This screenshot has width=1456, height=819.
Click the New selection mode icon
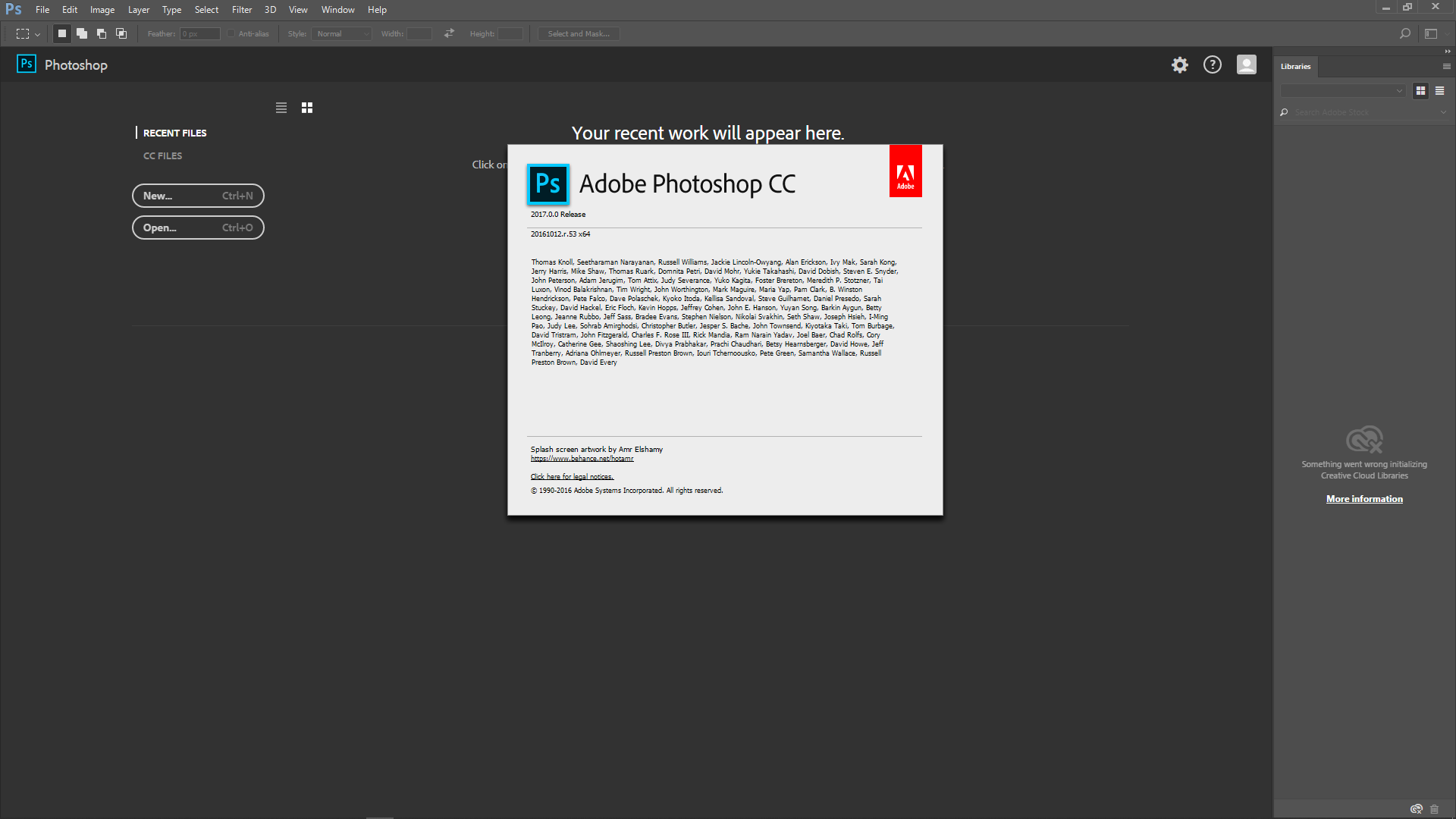62,34
